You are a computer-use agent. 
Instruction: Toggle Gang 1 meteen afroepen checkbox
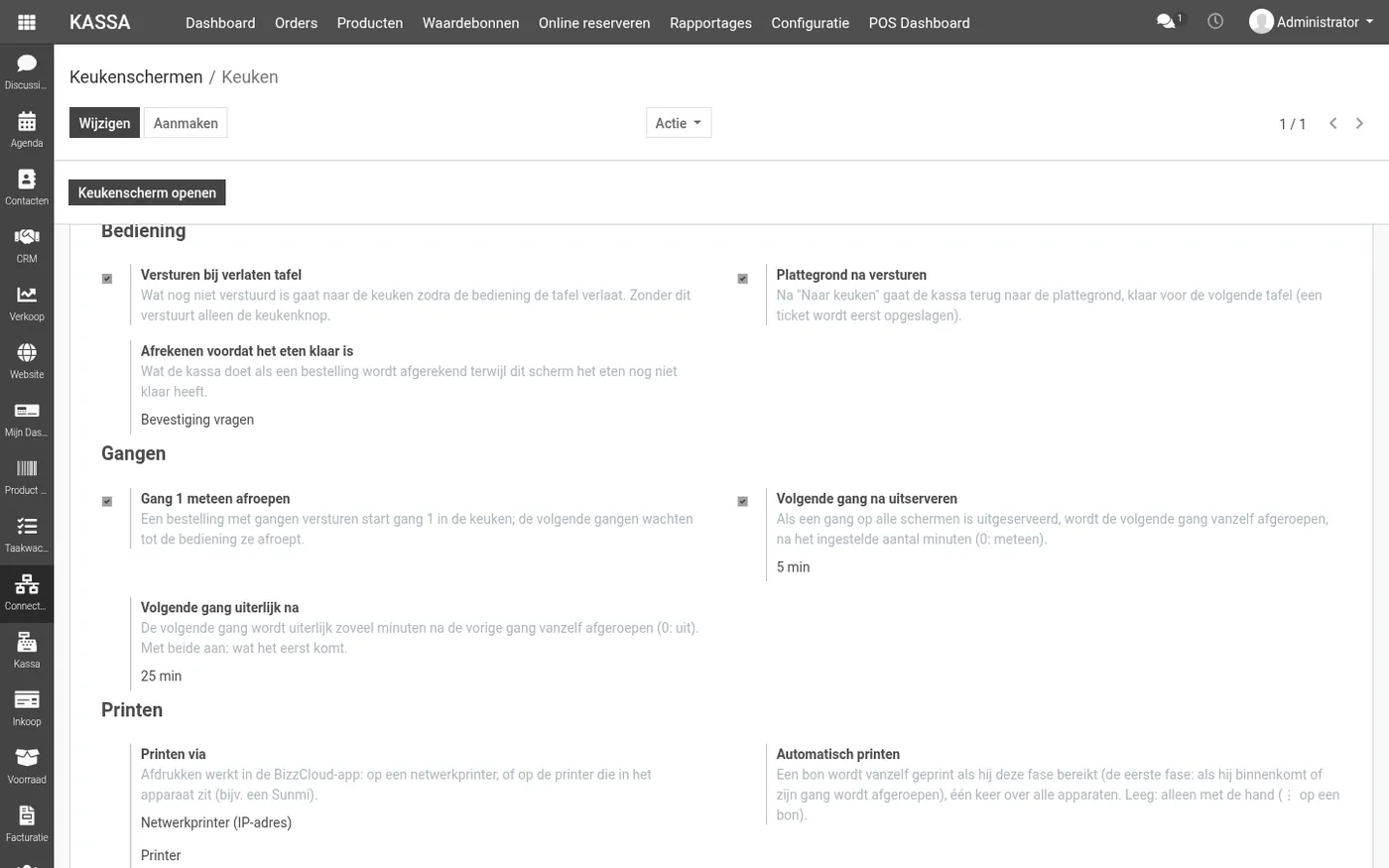(107, 502)
